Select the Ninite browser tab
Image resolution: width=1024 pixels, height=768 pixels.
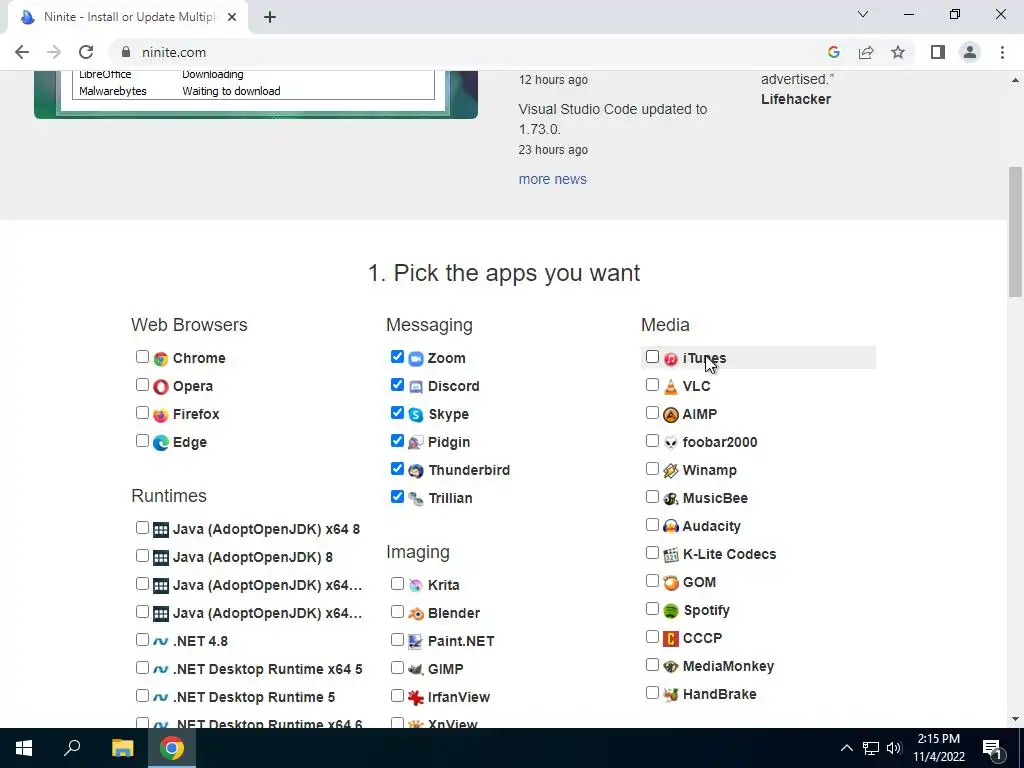(x=129, y=18)
